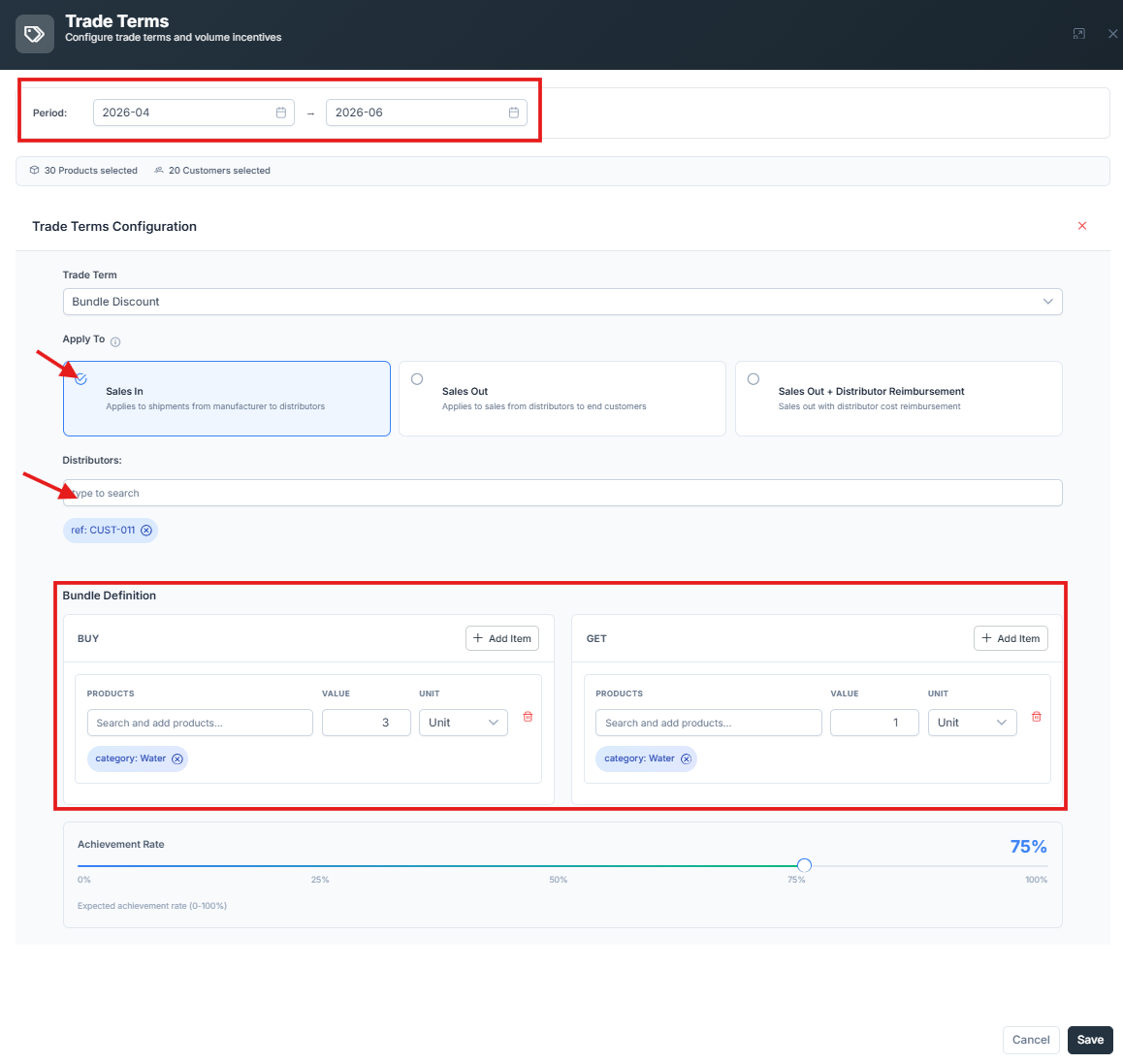Remove the CUST-011 distributor tag
Screen dimensions: 1123x1064
tap(146, 531)
